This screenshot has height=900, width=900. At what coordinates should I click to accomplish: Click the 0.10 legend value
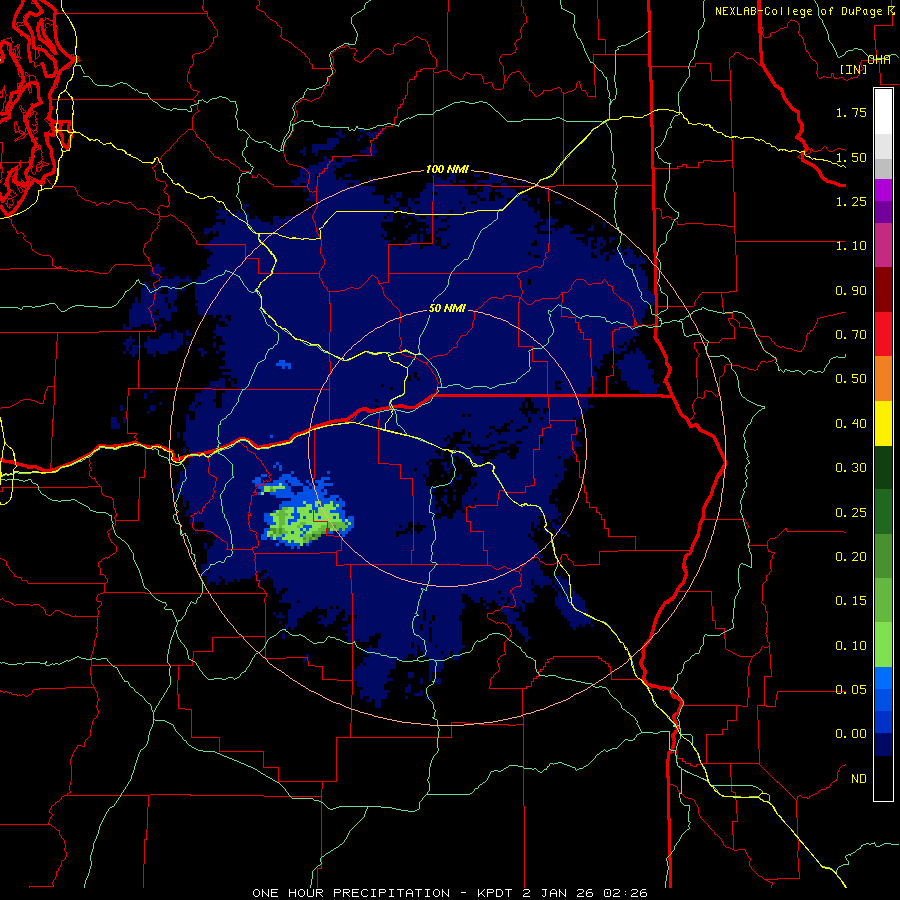click(851, 646)
